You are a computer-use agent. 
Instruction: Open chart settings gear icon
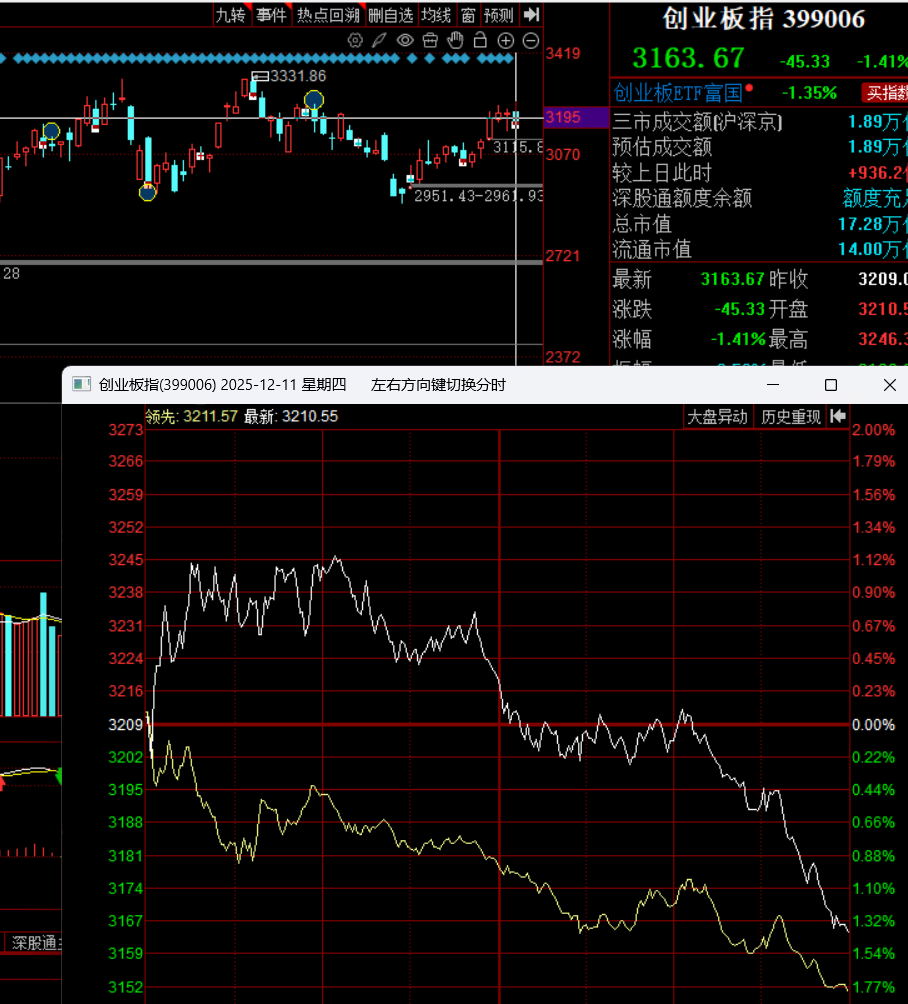click(355, 41)
